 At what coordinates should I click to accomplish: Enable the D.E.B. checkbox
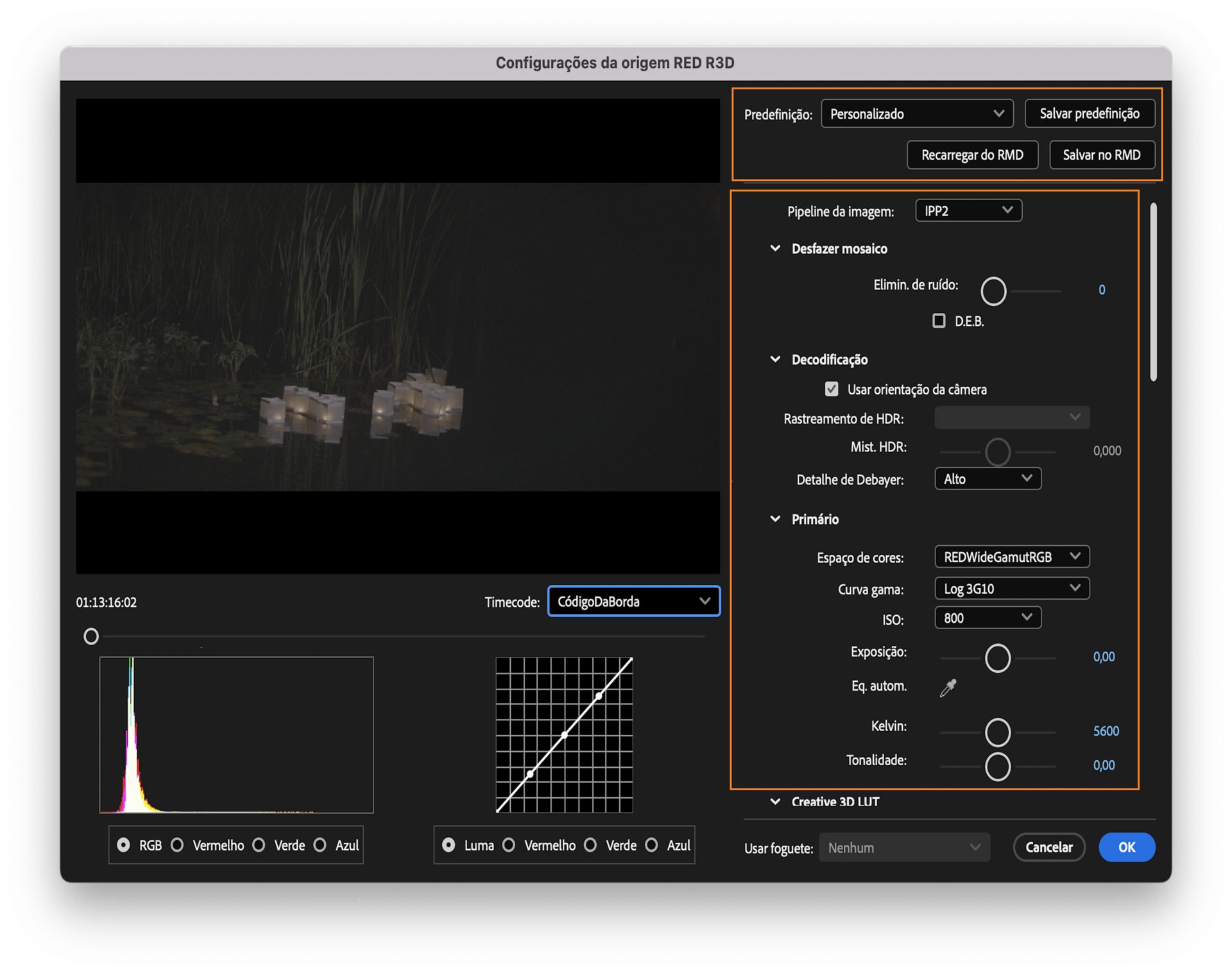pos(939,321)
